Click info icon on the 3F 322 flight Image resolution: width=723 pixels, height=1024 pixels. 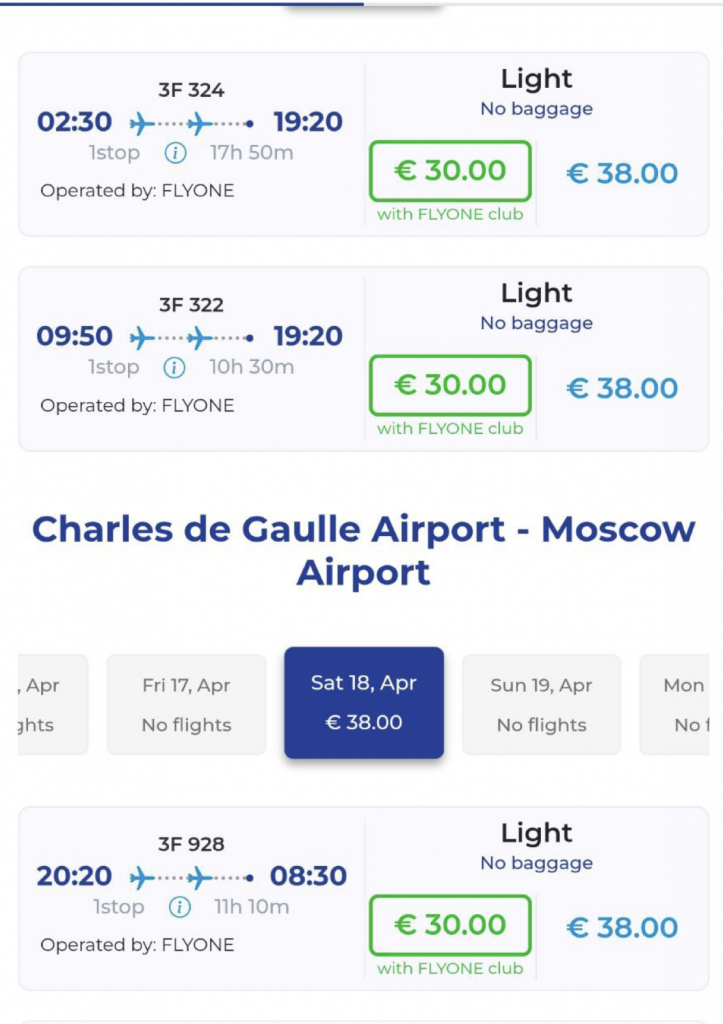174,367
